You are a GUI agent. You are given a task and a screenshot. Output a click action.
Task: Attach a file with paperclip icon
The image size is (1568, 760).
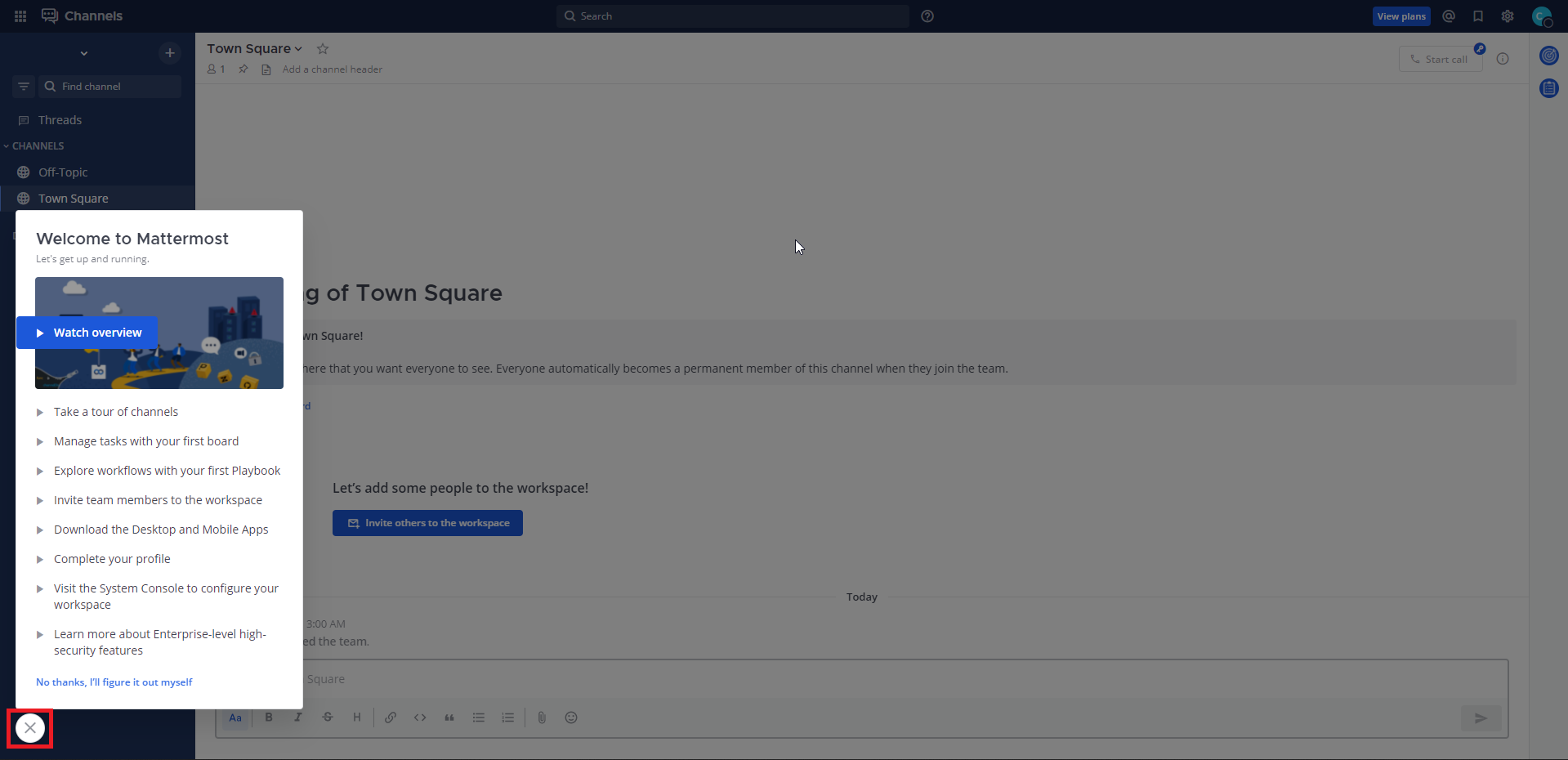(542, 718)
